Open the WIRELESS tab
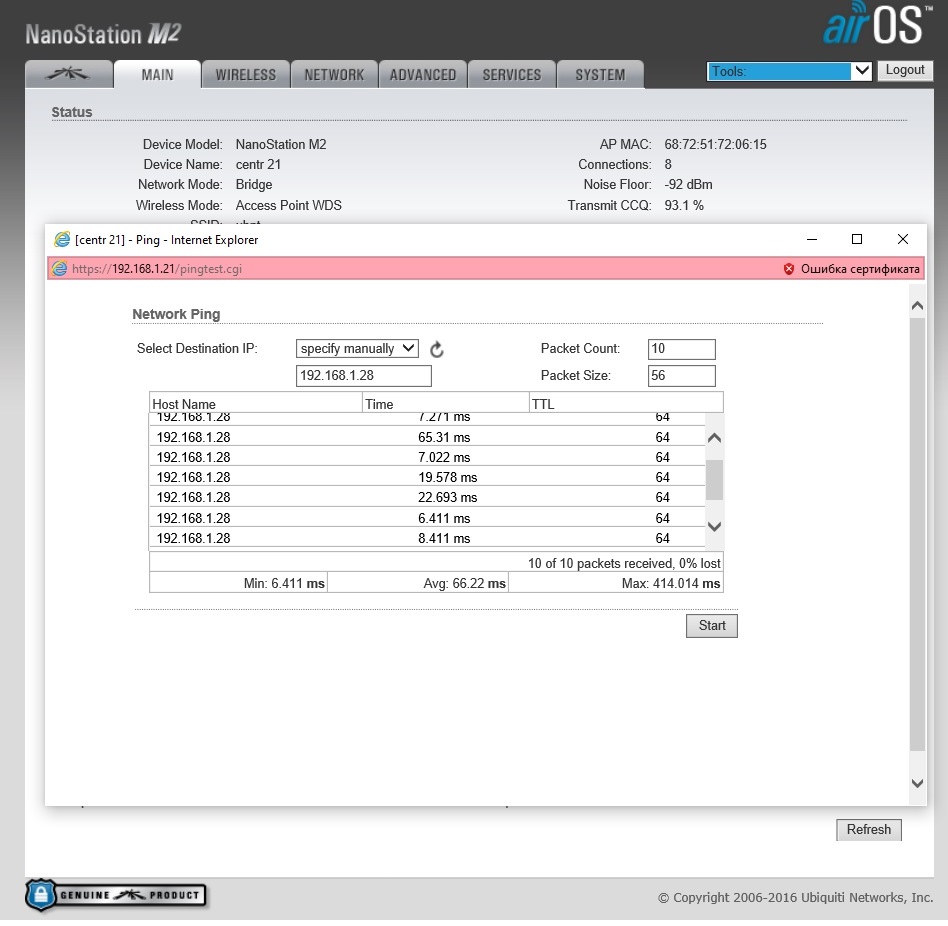 245,74
